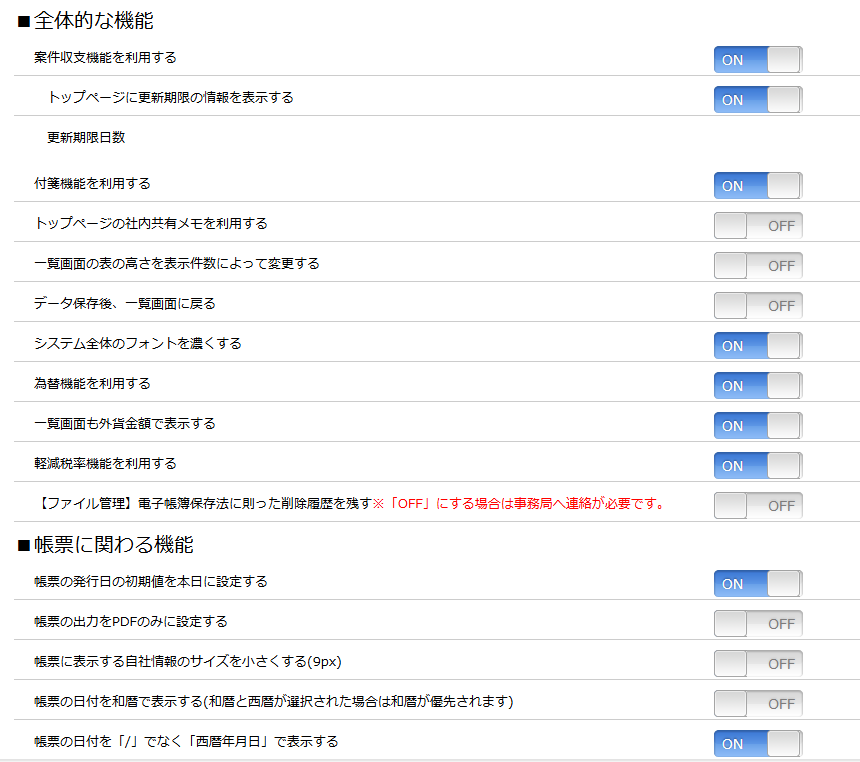Switch off 軽減税率機能を利用する toggle
The height and width of the screenshot is (762, 860).
pyautogui.click(x=757, y=466)
